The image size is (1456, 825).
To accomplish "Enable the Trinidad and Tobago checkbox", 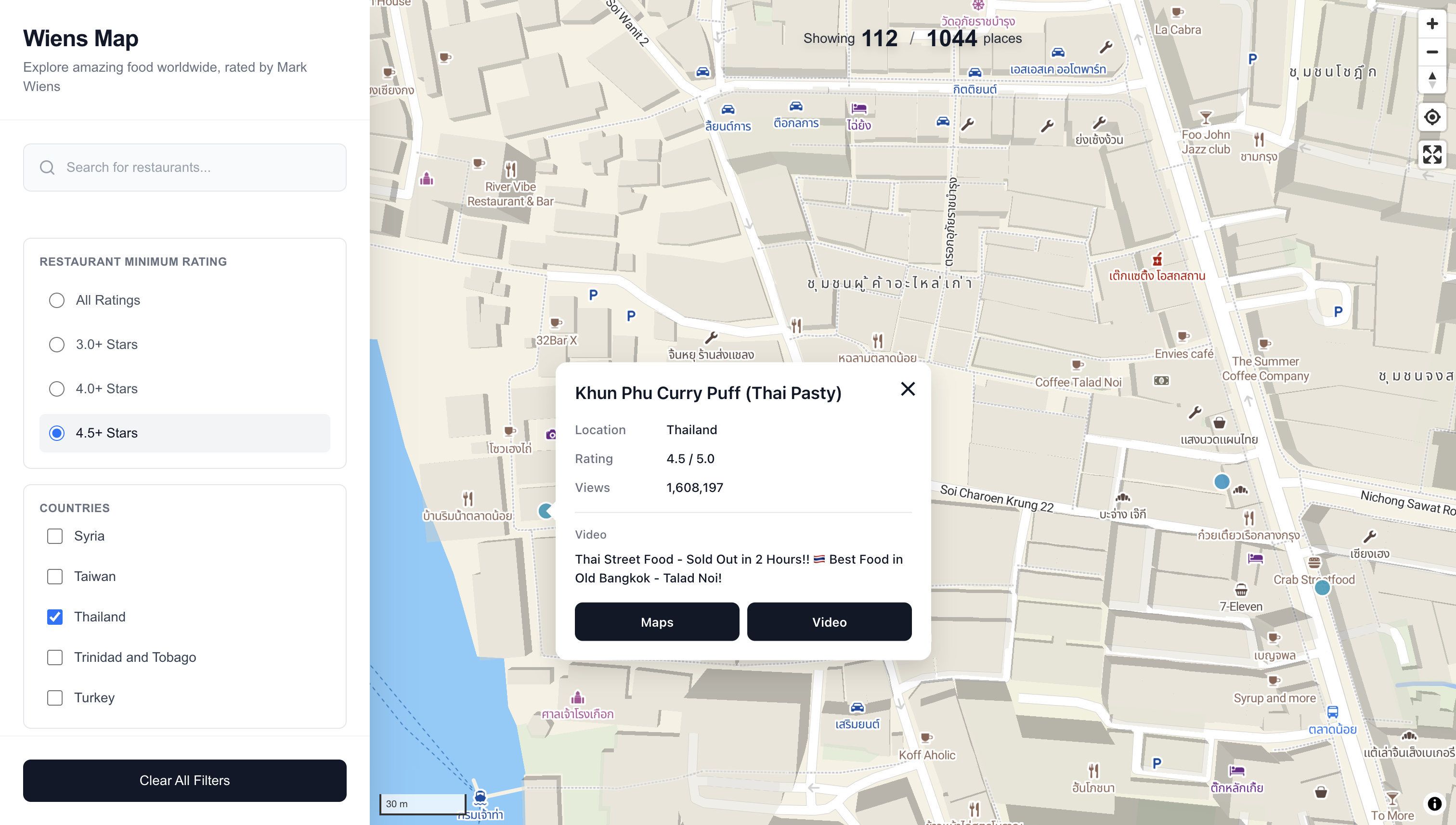I will click(55, 657).
